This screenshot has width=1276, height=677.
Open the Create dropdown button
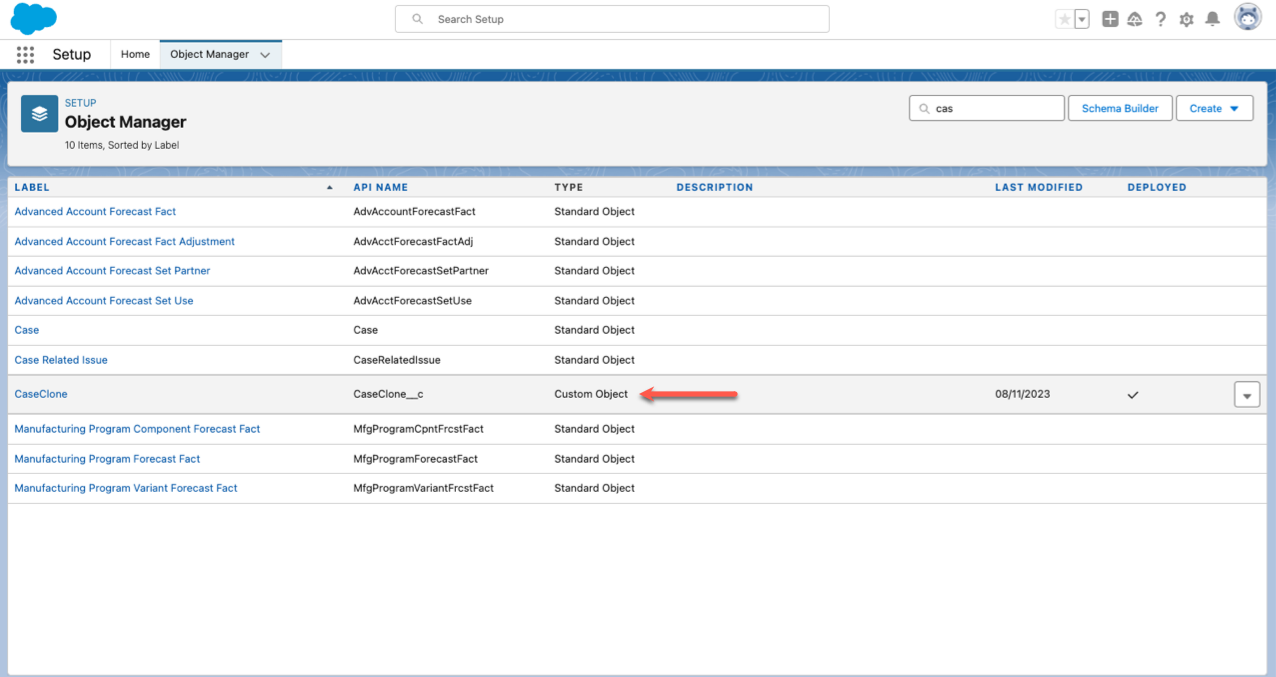1214,108
